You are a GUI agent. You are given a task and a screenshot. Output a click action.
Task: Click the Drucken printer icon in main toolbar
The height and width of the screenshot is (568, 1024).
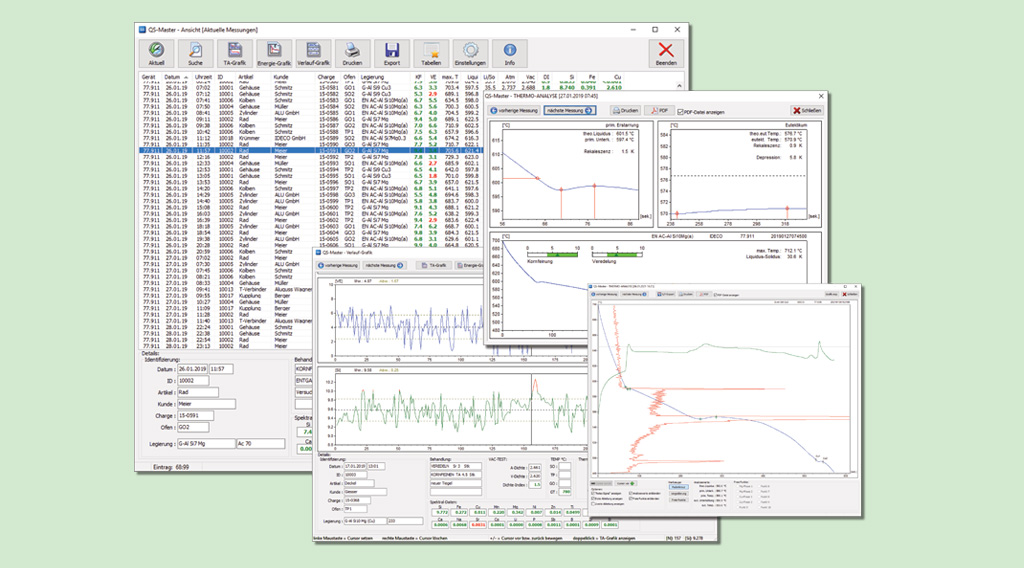coord(352,54)
